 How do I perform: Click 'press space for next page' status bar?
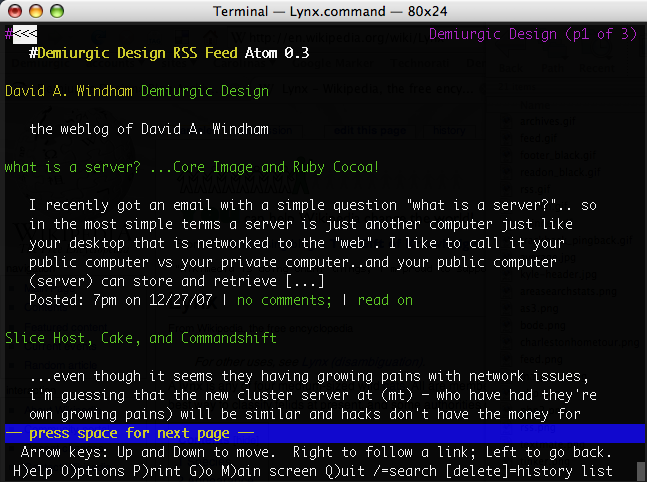tap(325, 433)
